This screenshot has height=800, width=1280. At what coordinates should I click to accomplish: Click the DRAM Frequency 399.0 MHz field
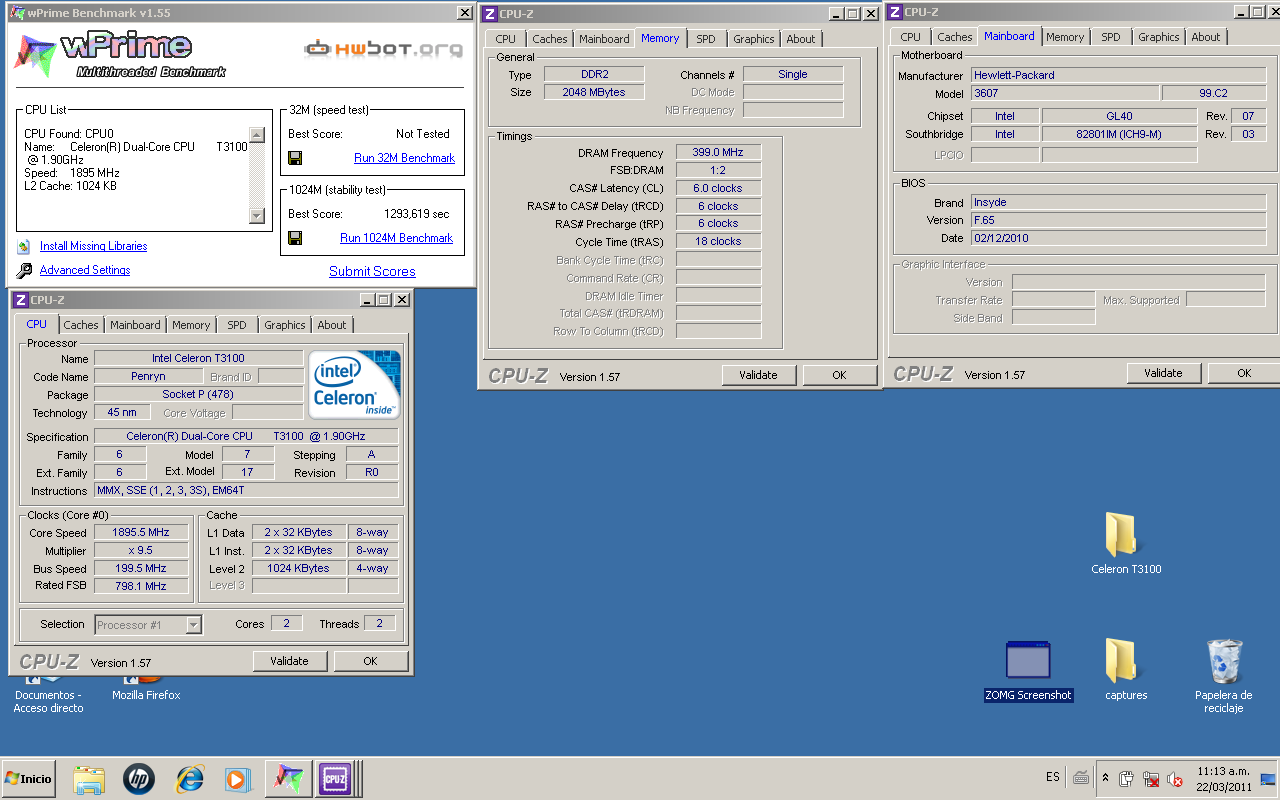(x=718, y=152)
